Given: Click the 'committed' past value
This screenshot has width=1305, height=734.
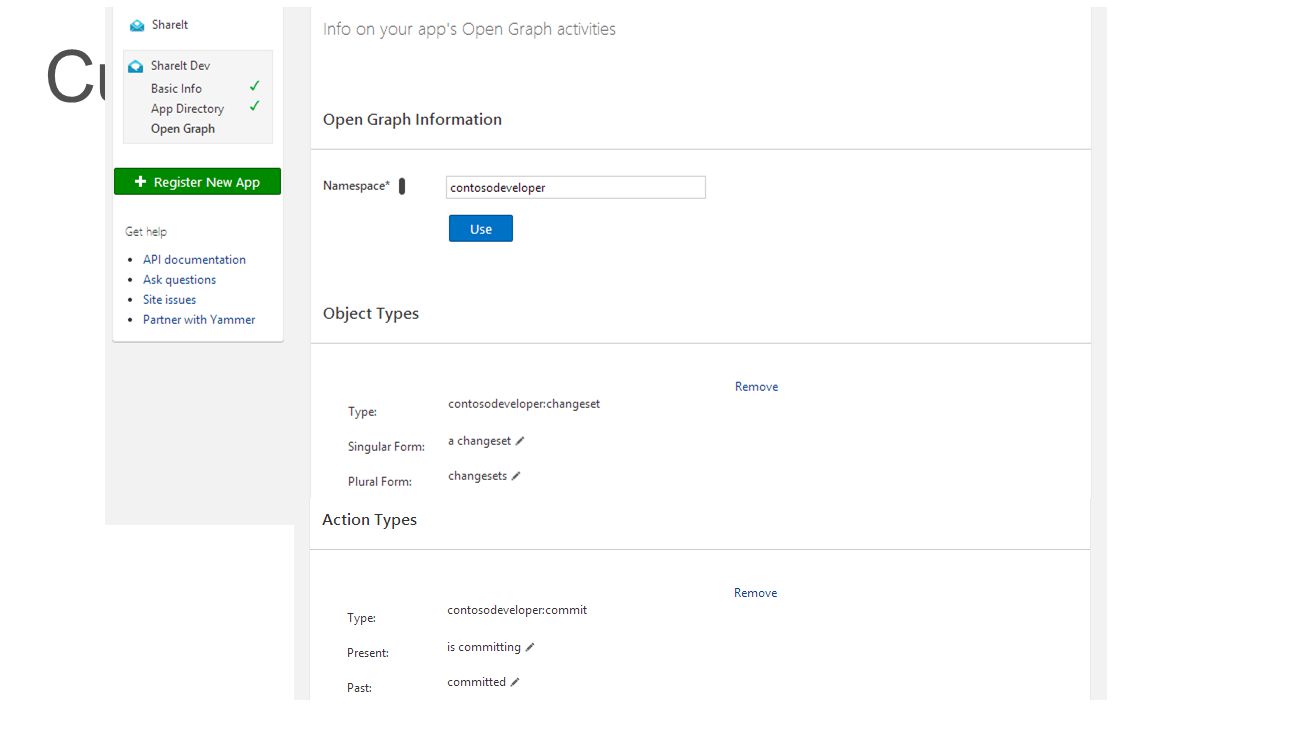Looking at the screenshot, I should click(x=476, y=682).
